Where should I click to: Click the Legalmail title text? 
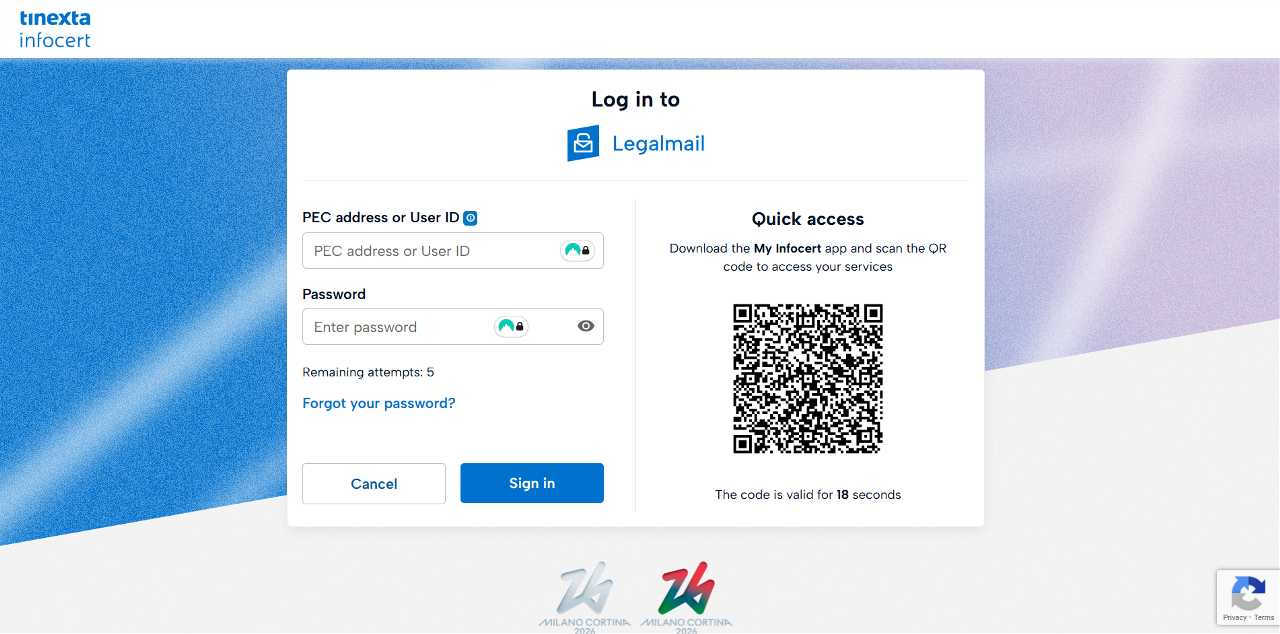pos(658,144)
